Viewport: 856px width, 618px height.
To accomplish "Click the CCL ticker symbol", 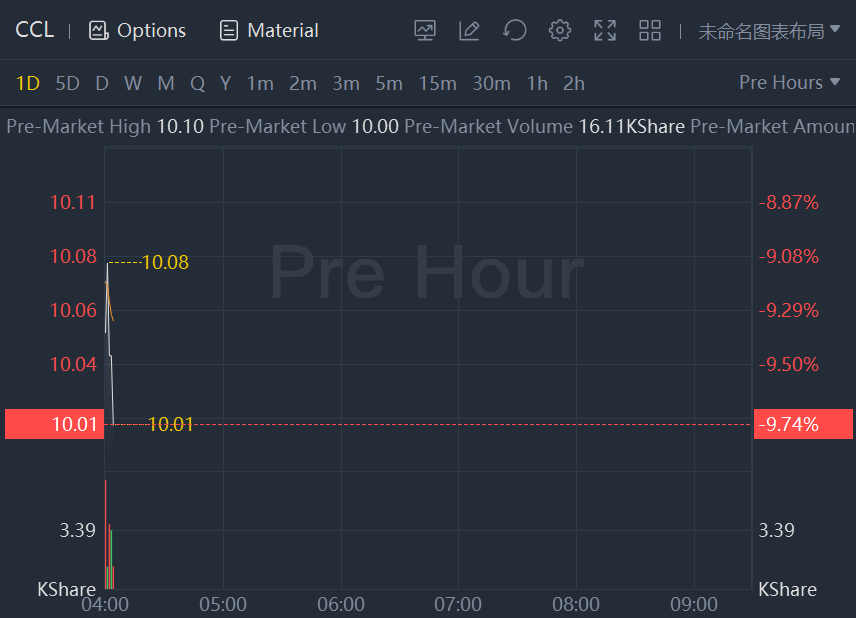I will [x=34, y=31].
